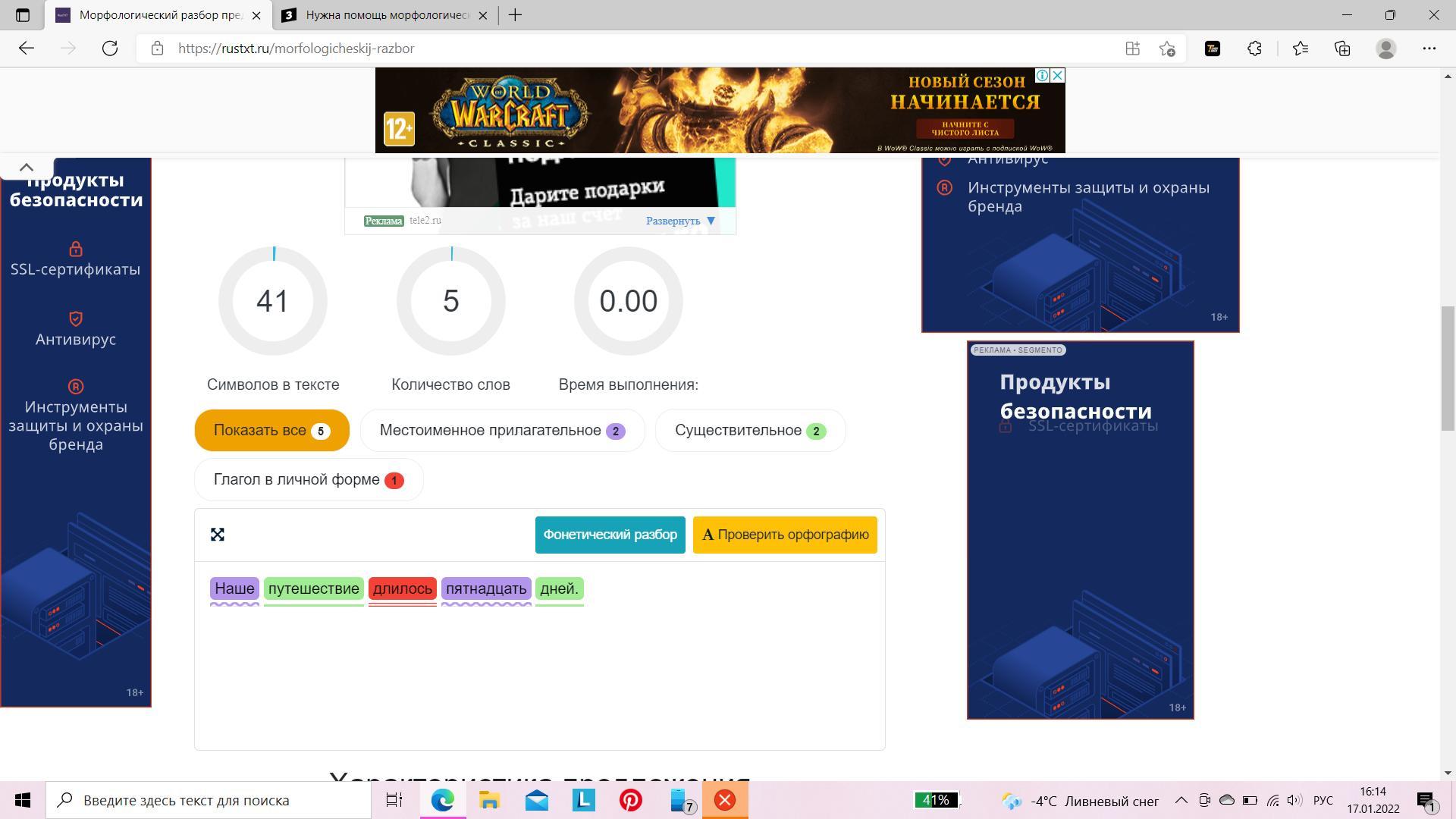Viewport: 1456px width, 819px height.
Task: Click the fullscreen expand arrows icon
Action: tap(218, 535)
